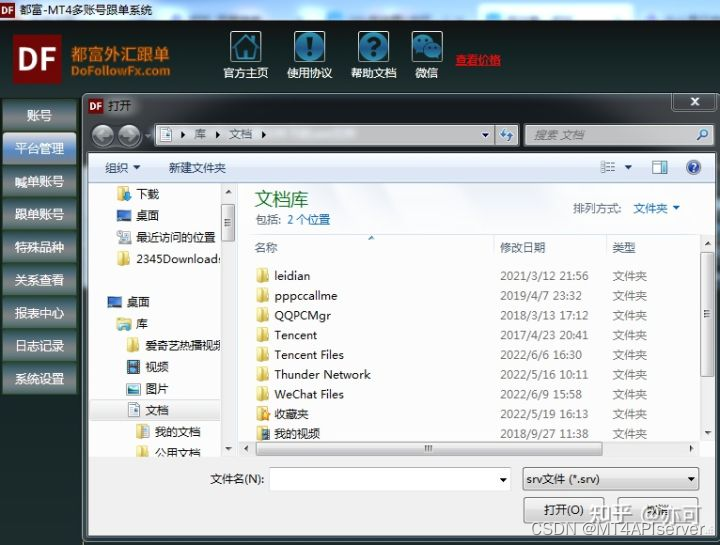Switch to the 平台管理 sidebar tab

(x=39, y=148)
